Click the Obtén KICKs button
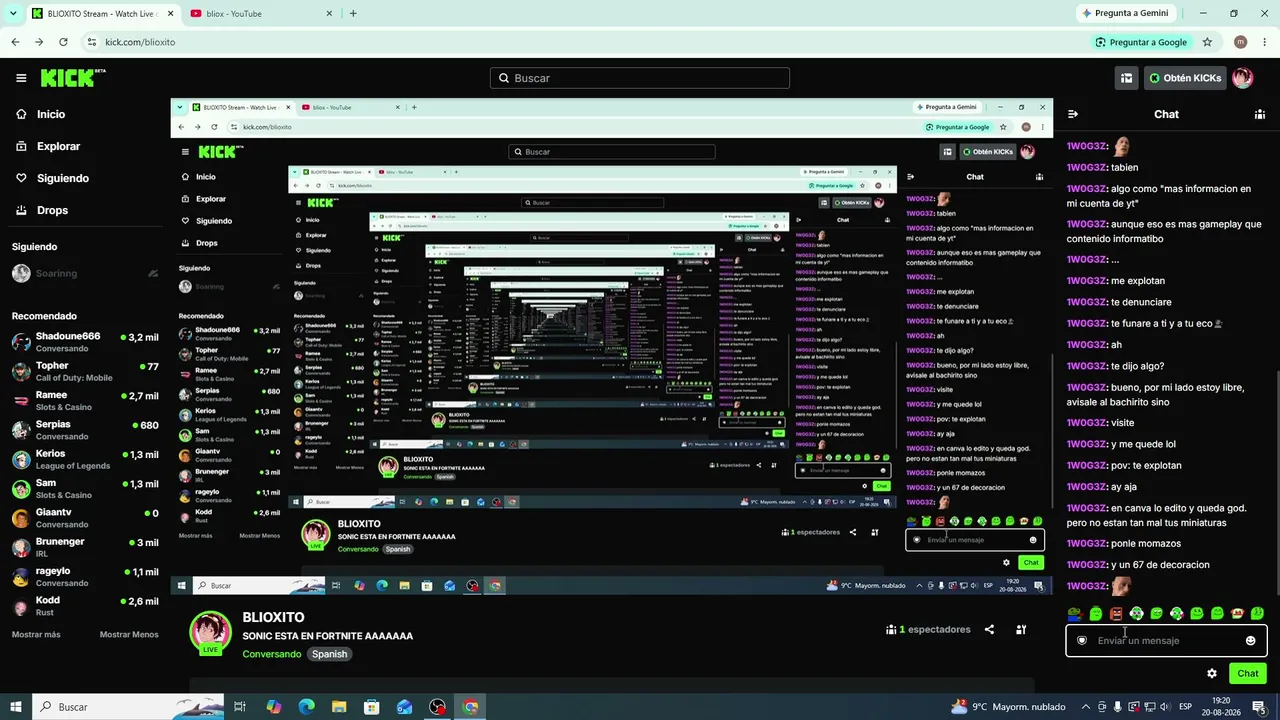The image size is (1280, 720). point(1184,78)
